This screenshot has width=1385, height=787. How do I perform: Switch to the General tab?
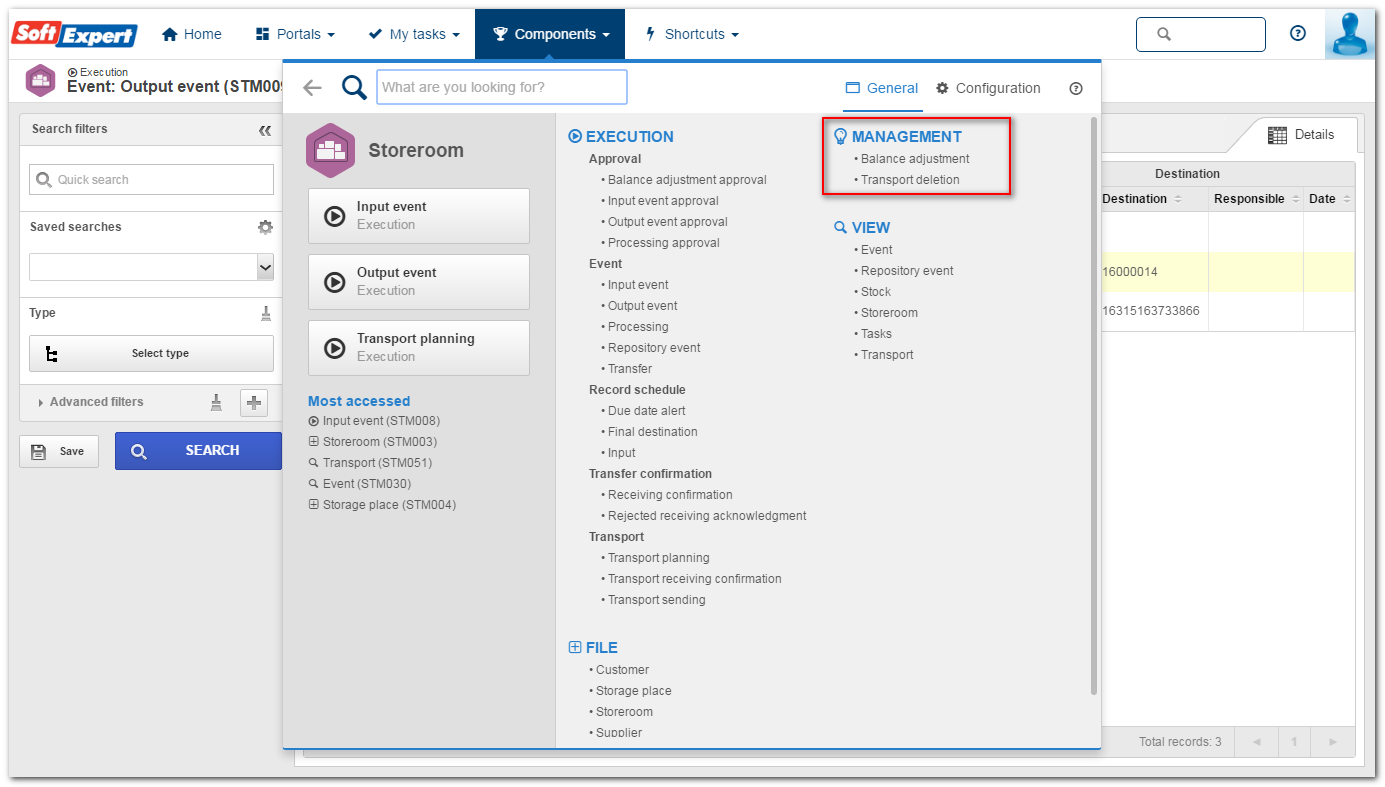881,88
